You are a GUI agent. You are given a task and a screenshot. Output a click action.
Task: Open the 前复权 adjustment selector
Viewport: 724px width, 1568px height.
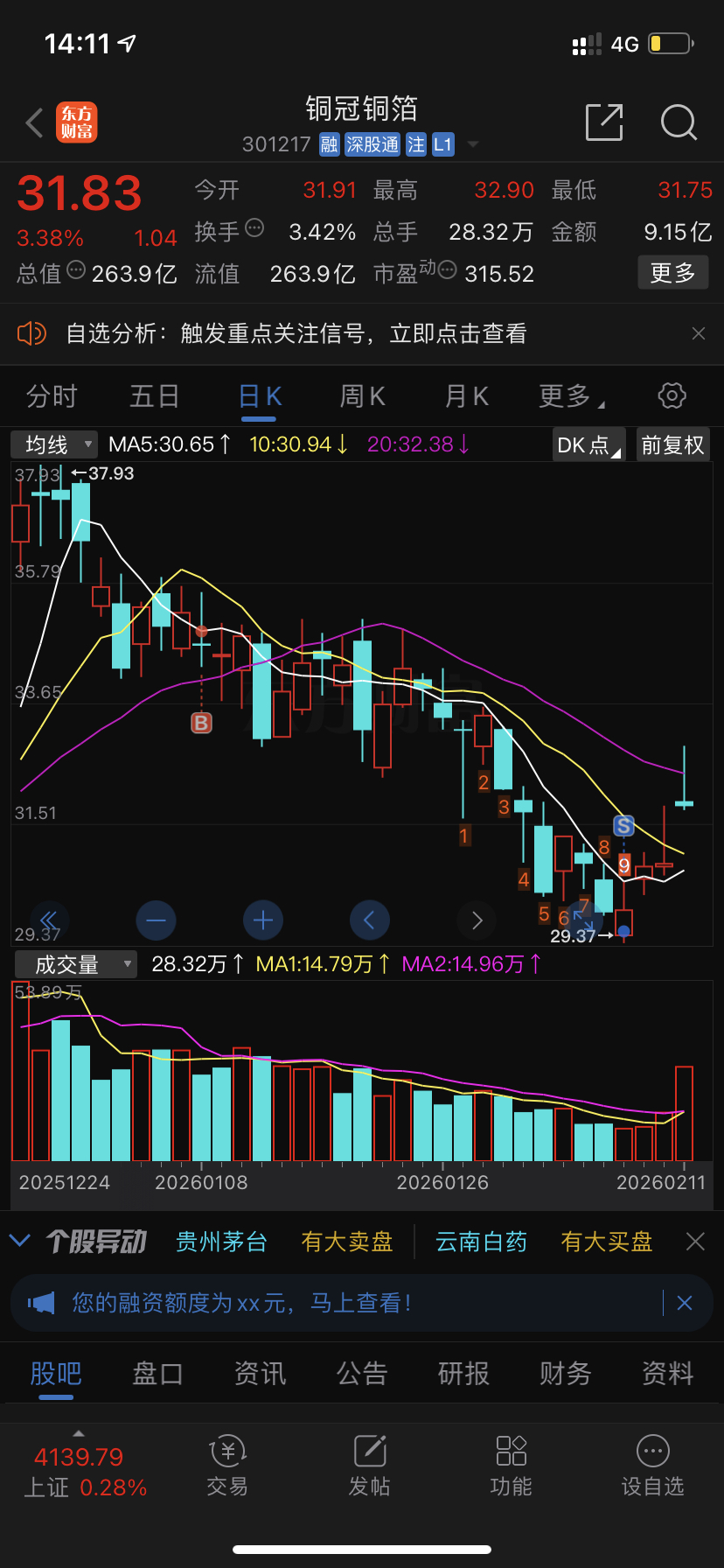(672, 444)
